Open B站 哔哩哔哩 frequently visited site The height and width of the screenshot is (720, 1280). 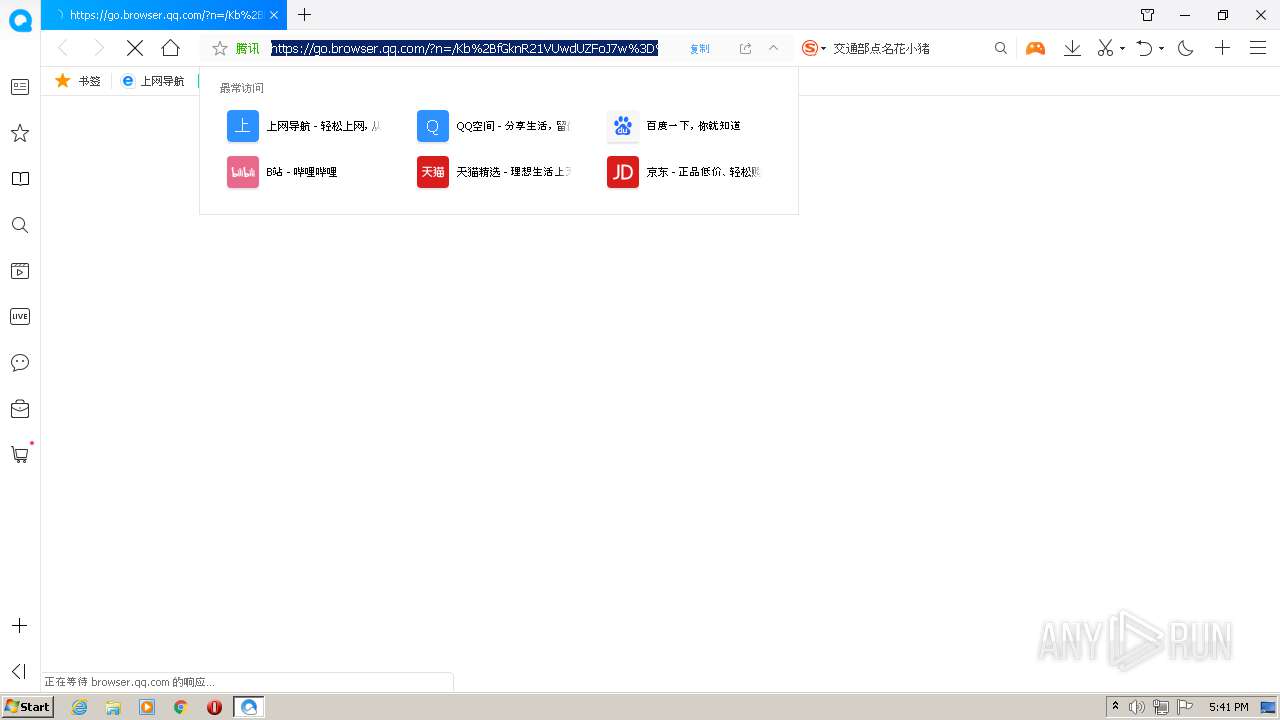[283, 172]
